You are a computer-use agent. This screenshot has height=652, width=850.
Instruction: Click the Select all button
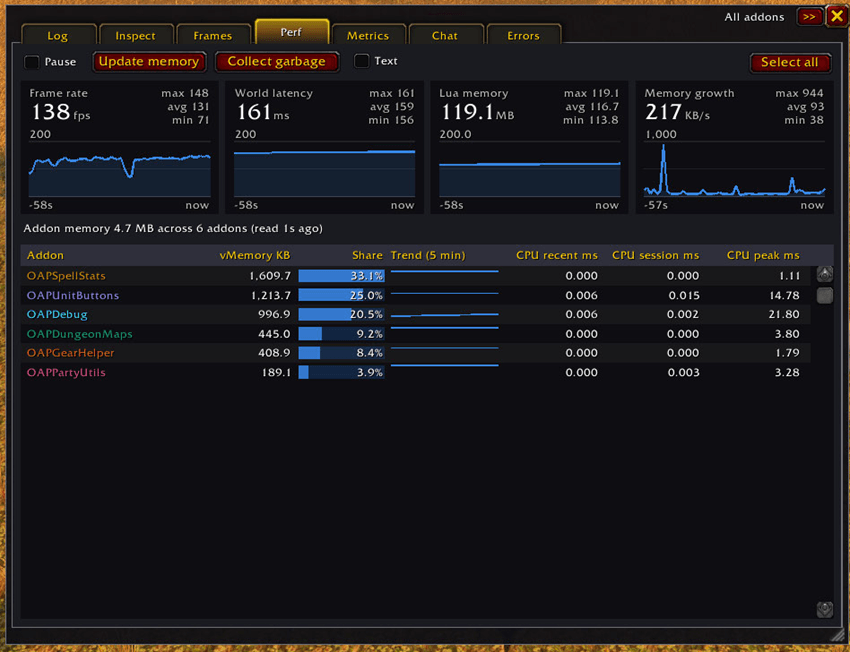click(x=790, y=62)
